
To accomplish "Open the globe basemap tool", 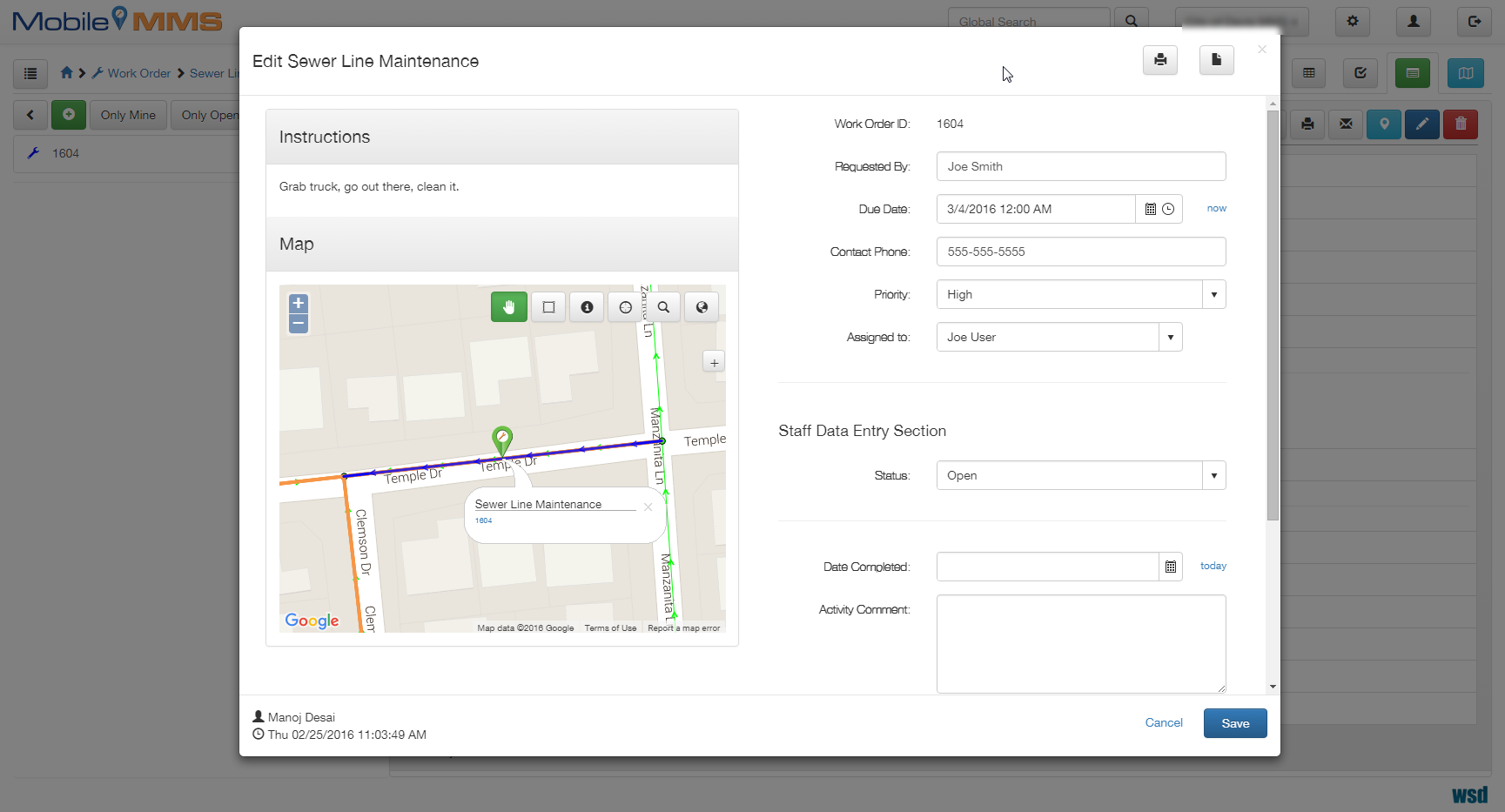I will coord(702,307).
